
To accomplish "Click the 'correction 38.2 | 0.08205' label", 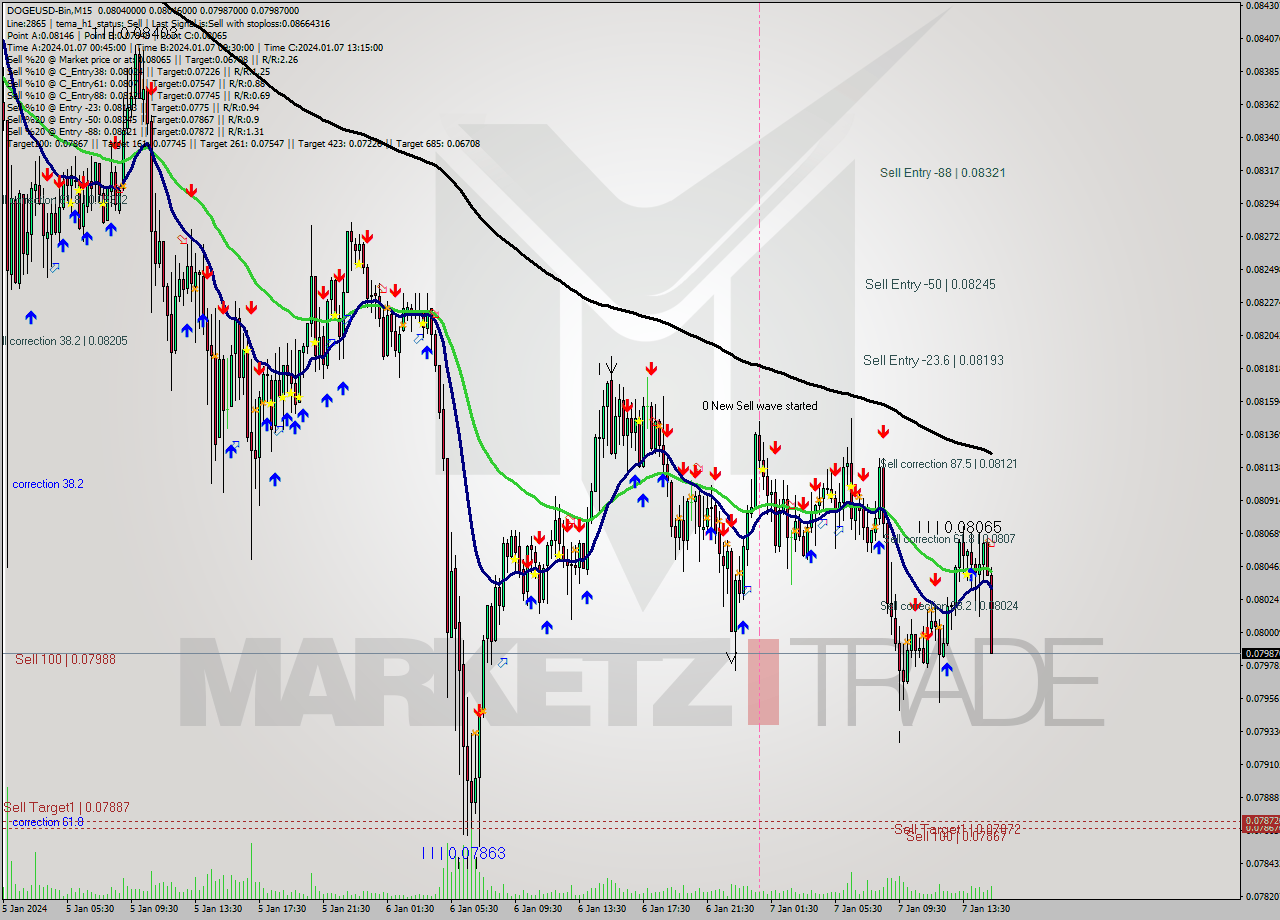I will coord(66,341).
